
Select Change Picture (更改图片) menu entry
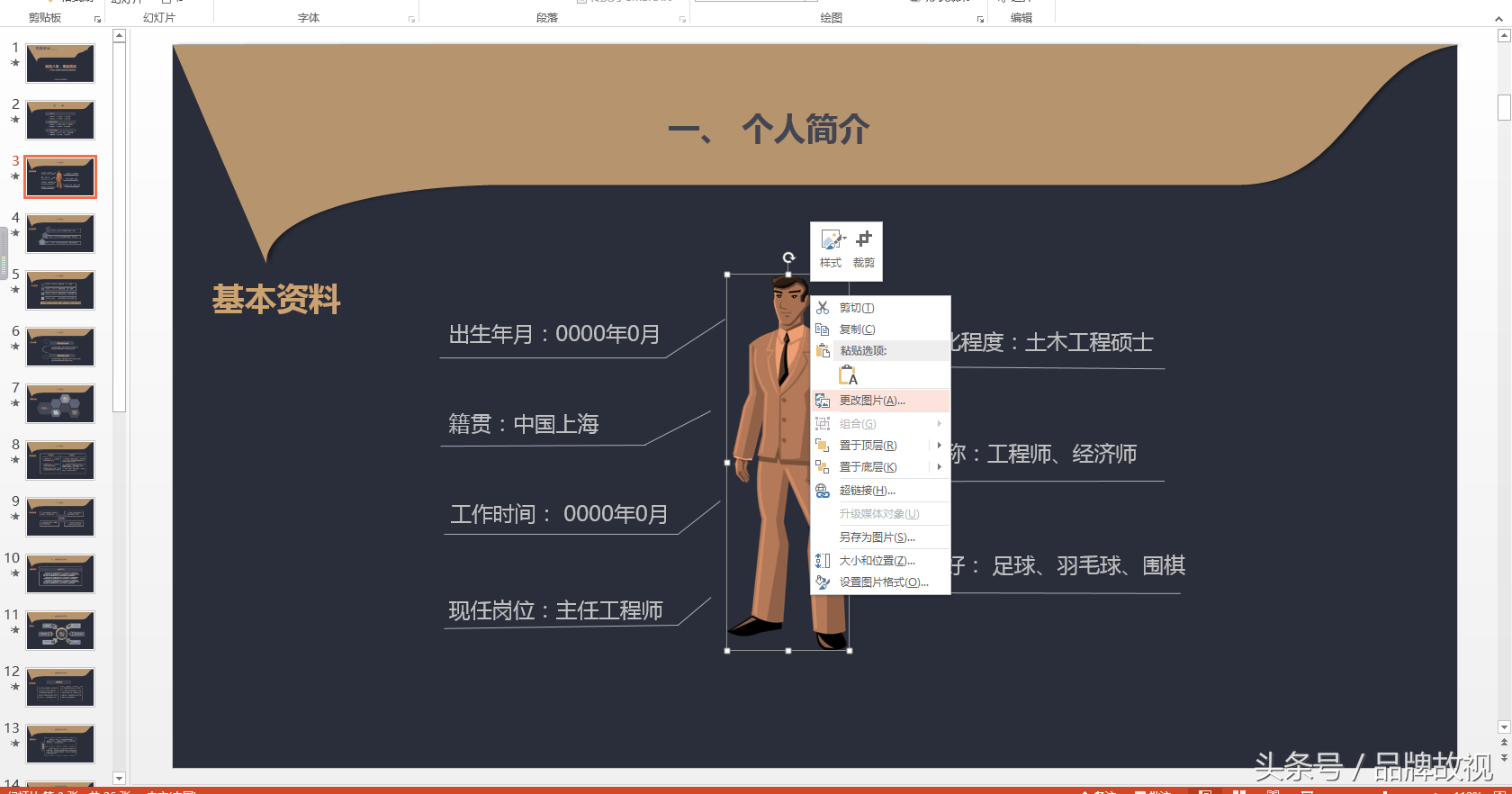click(880, 401)
